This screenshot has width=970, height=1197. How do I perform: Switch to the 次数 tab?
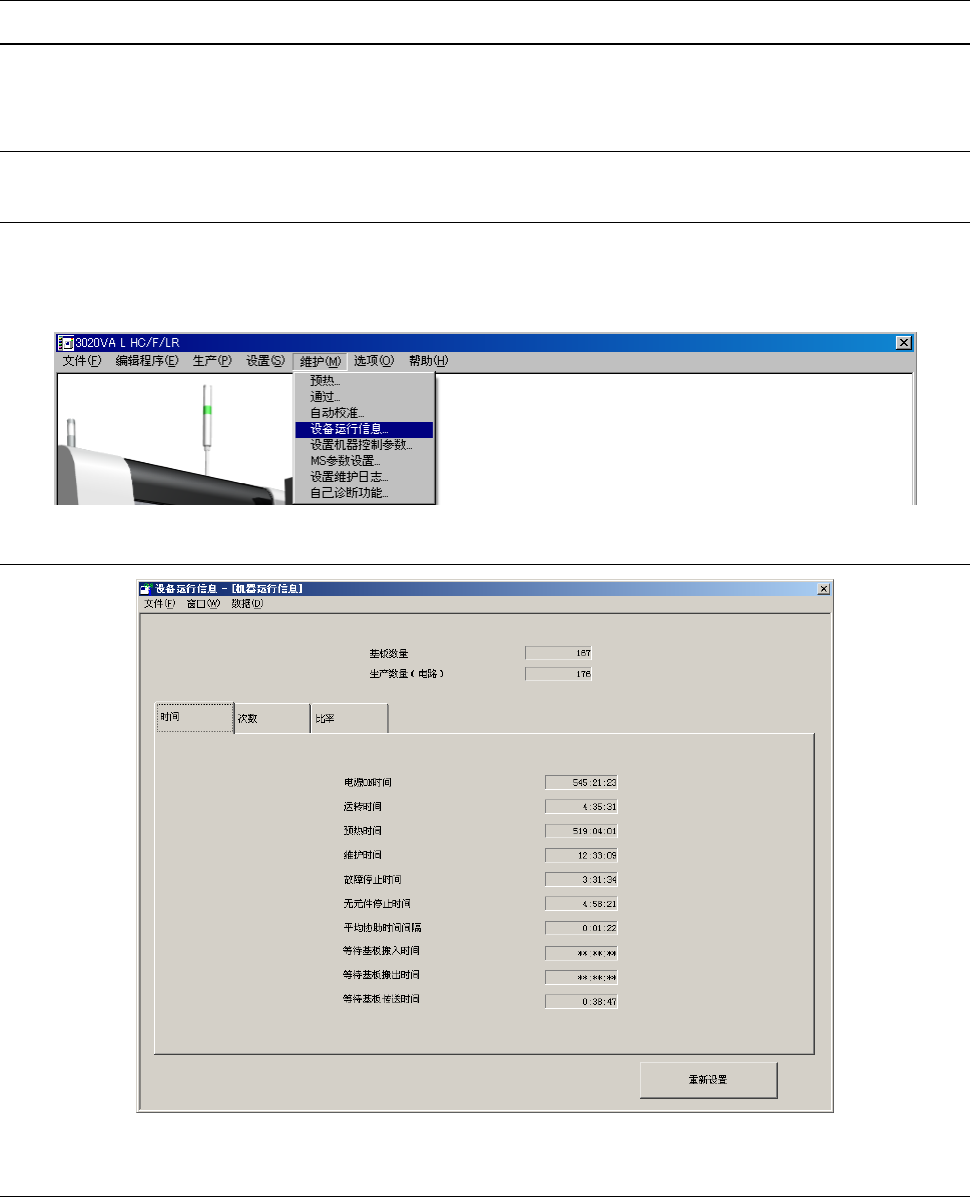[272, 719]
